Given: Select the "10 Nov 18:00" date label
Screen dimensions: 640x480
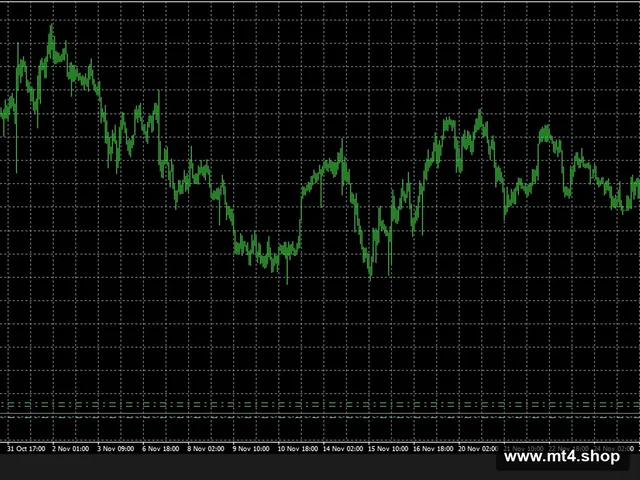Looking at the screenshot, I should (298, 449).
